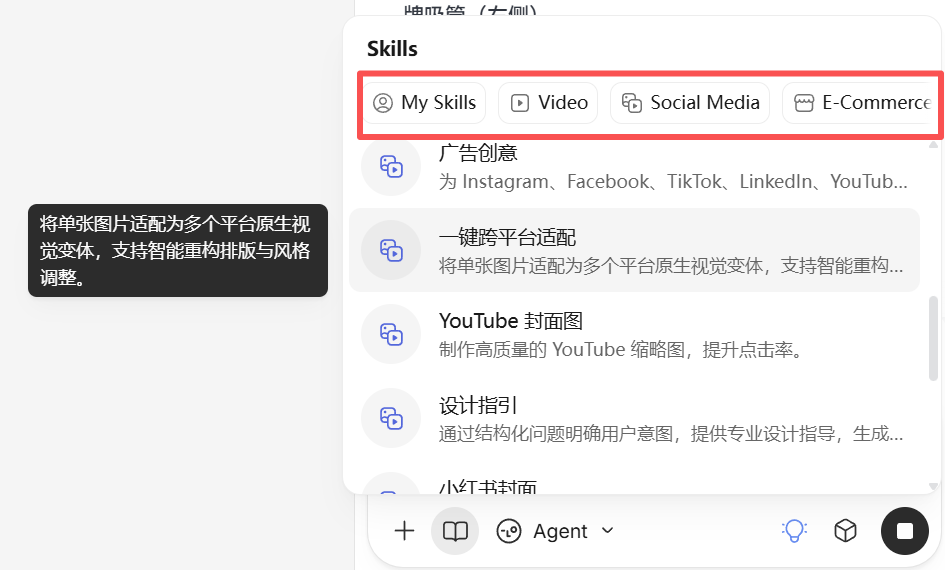Screen dimensions: 945x570
Task: Toggle the skills book icon button
Action: (x=455, y=531)
